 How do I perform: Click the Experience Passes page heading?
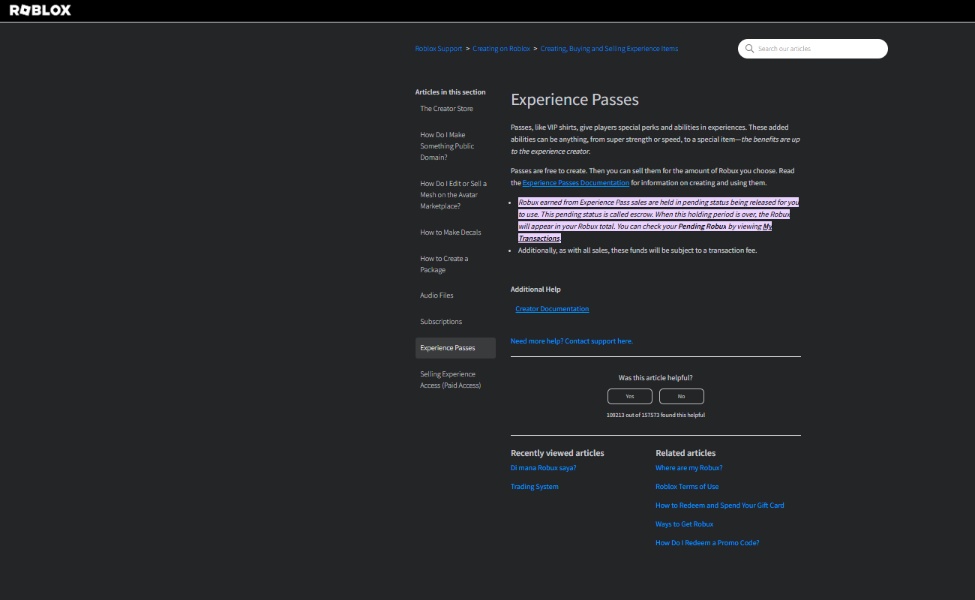[x=575, y=99]
